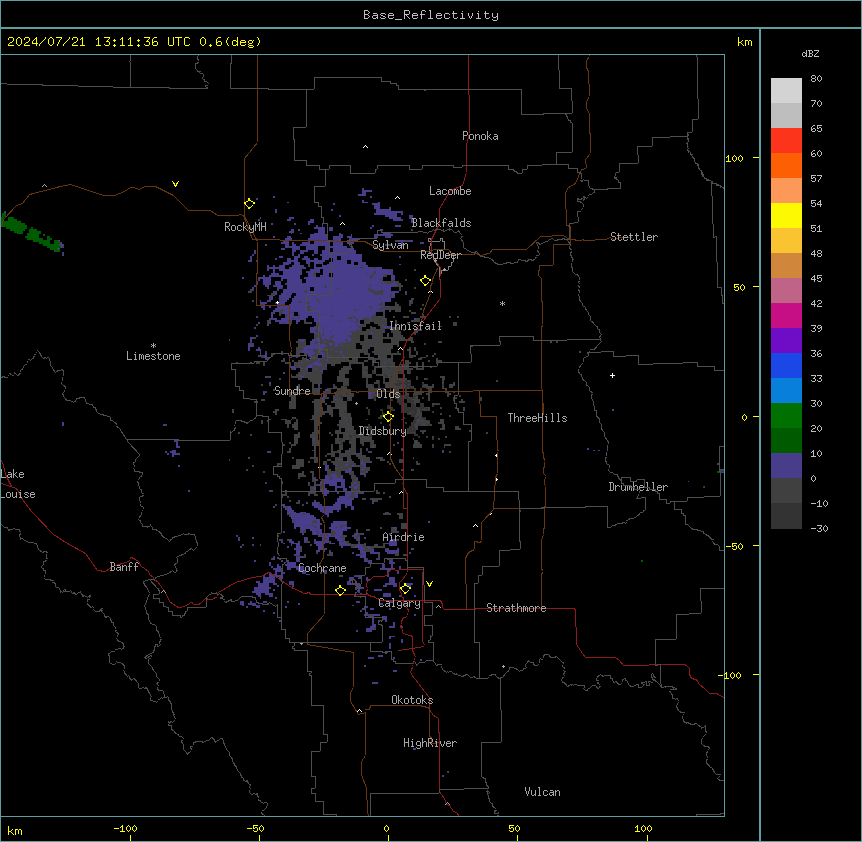862x842 pixels.
Task: Click the Sundre label
Action: click(x=292, y=391)
